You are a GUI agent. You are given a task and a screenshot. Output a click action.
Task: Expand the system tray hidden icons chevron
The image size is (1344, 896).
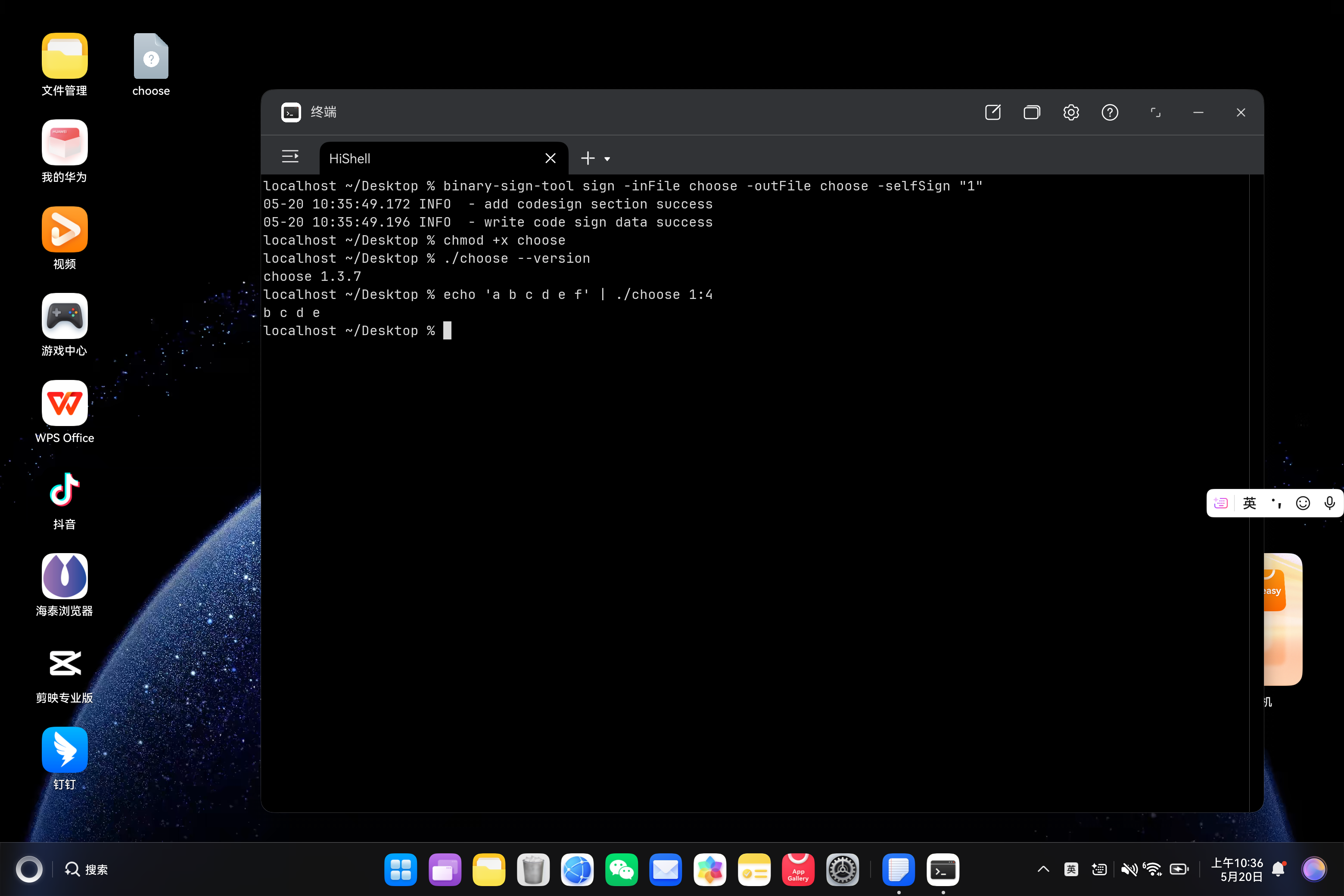click(1043, 869)
